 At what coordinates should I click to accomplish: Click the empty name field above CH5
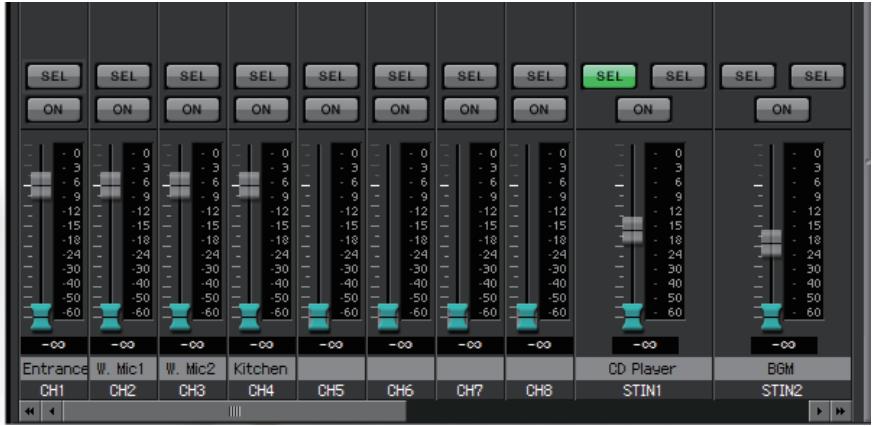point(331,369)
